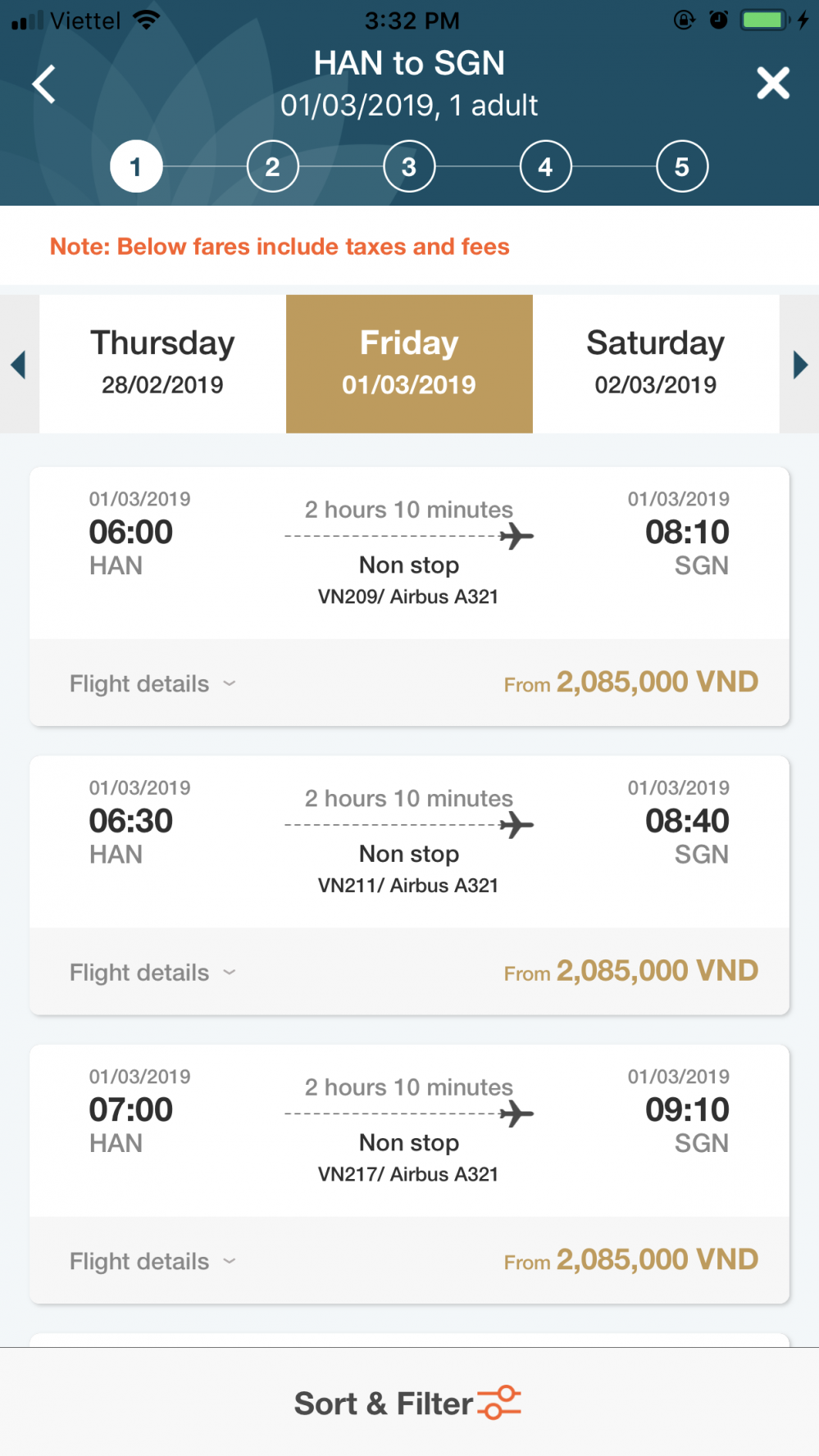819x1456 pixels.
Task: Open the Sort & Filter sliders icon
Action: pyautogui.click(x=499, y=1402)
